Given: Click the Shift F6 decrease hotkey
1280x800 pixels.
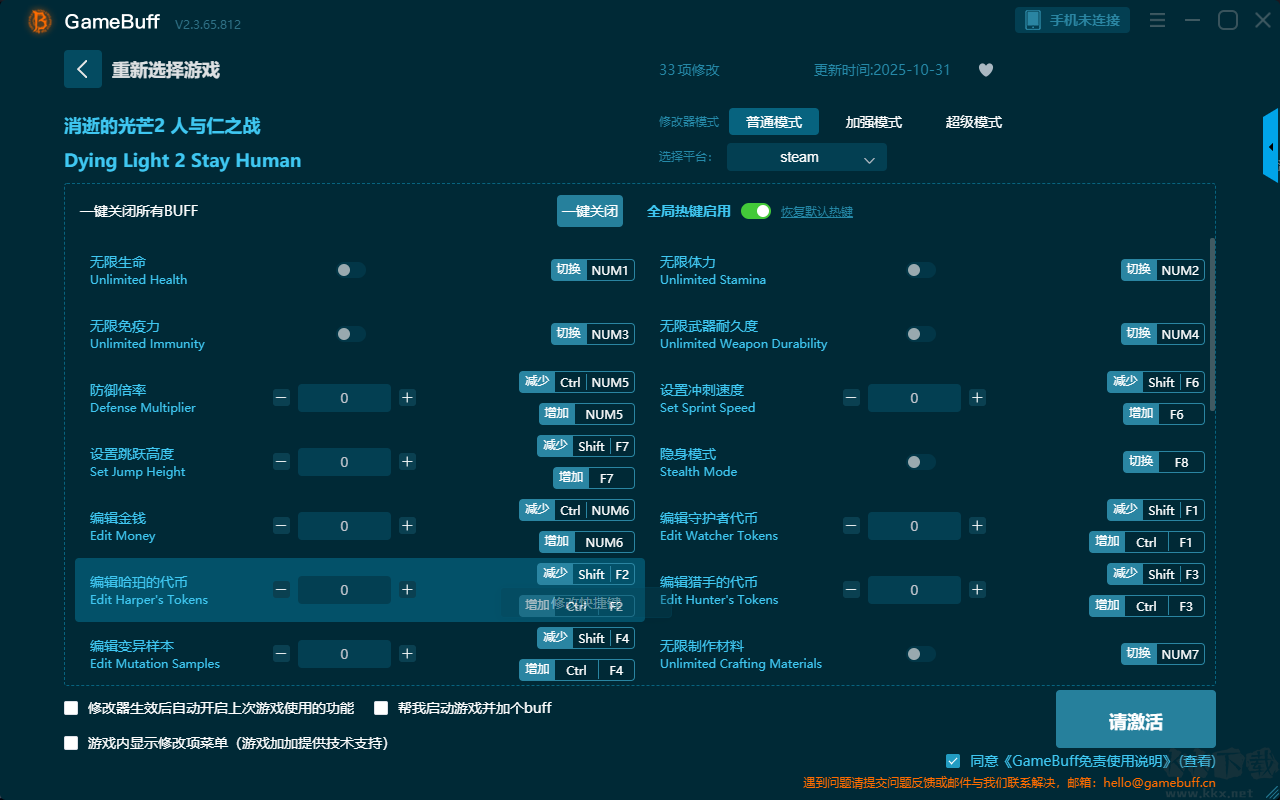Looking at the screenshot, I should point(1156,382).
